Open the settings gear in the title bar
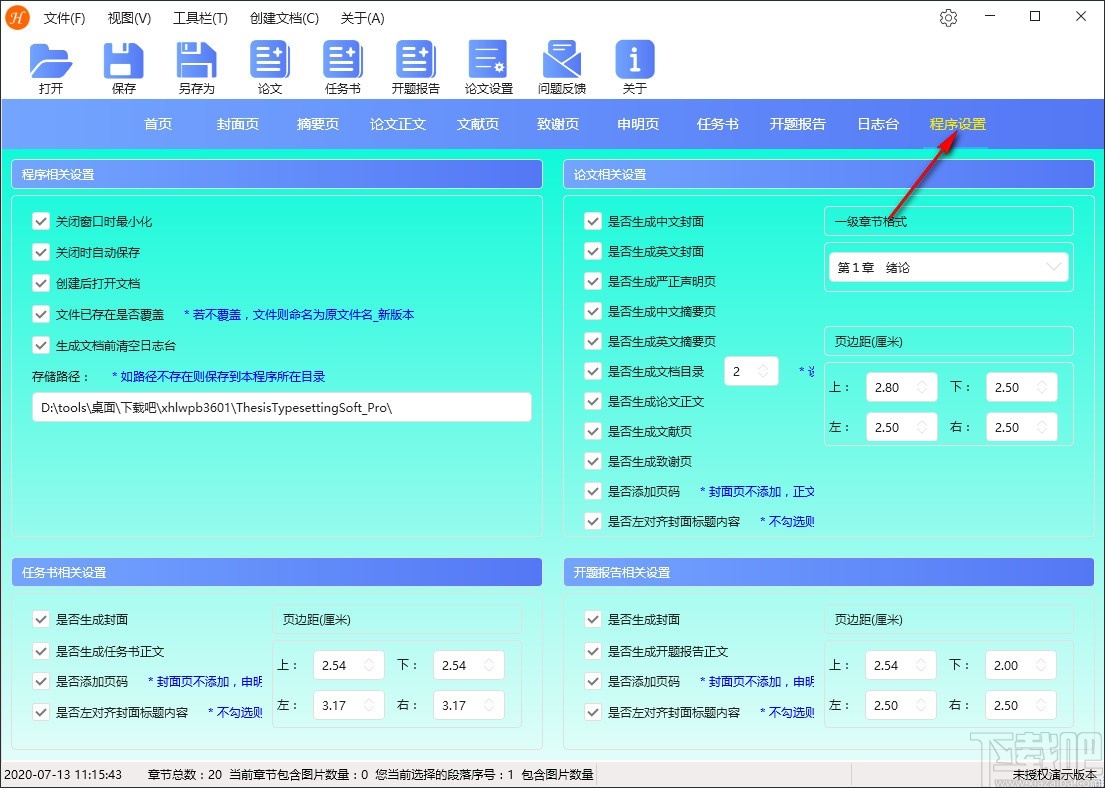Image resolution: width=1105 pixels, height=788 pixels. (x=948, y=17)
